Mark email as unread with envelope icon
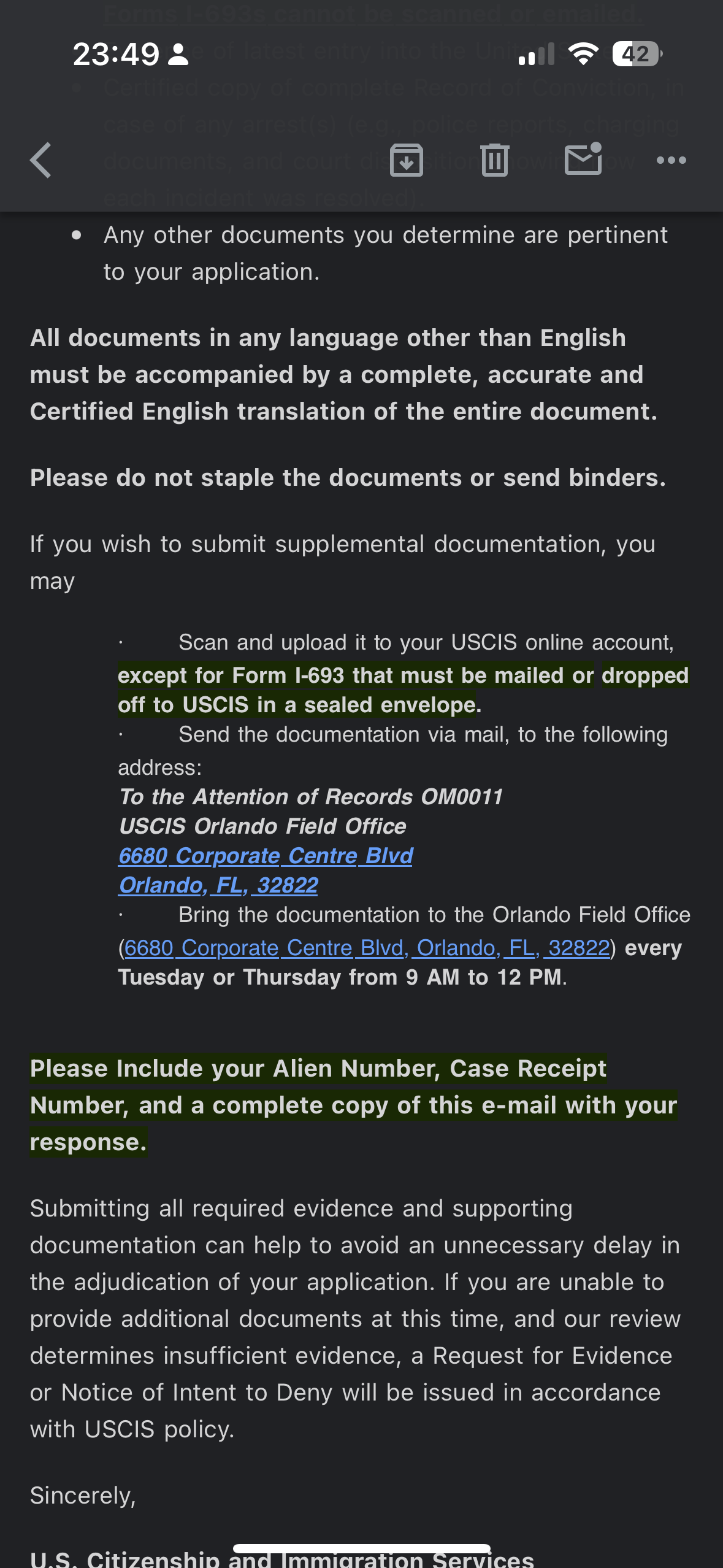Image resolution: width=723 pixels, height=1568 pixels. coord(583,159)
